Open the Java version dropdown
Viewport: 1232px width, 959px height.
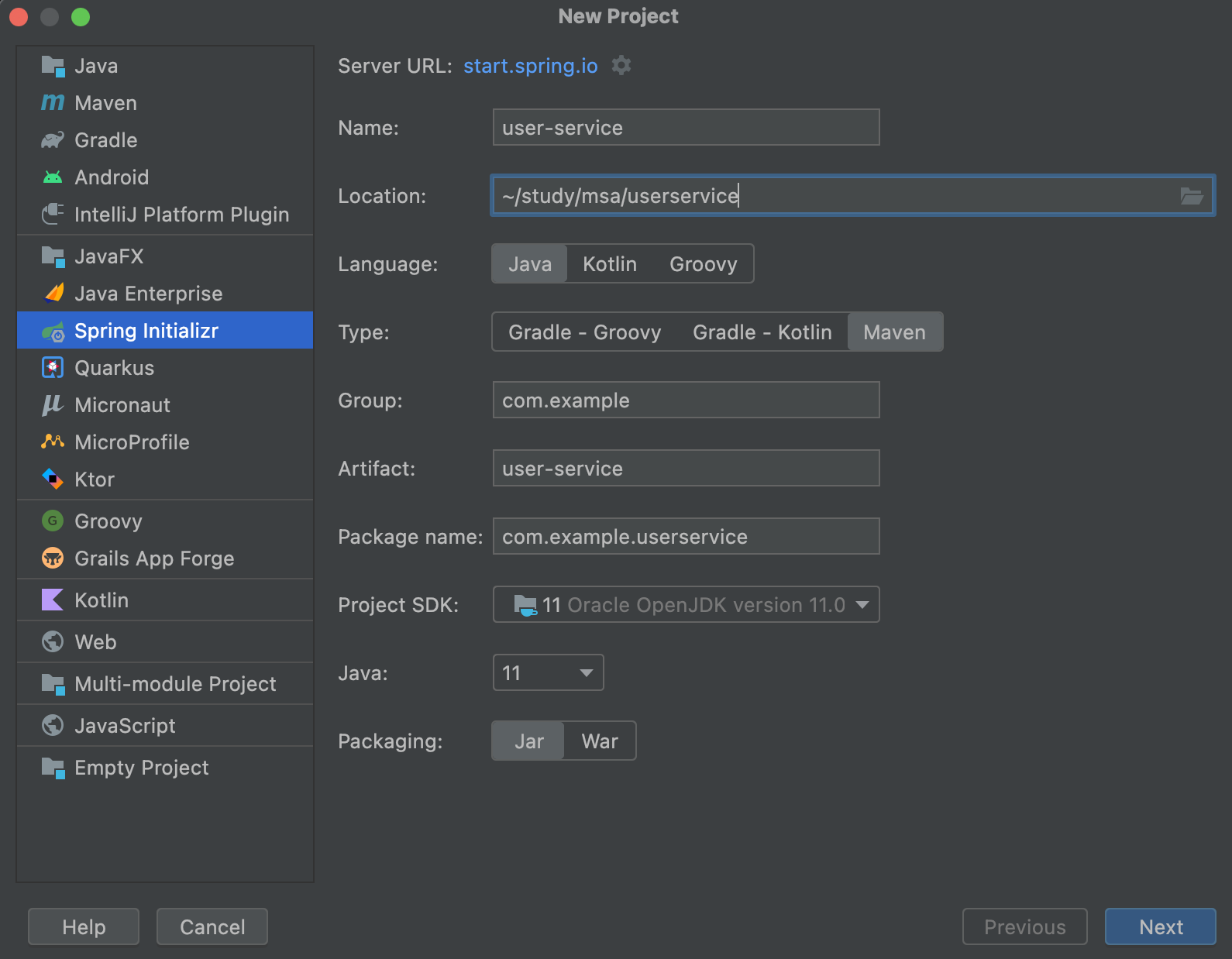click(549, 673)
